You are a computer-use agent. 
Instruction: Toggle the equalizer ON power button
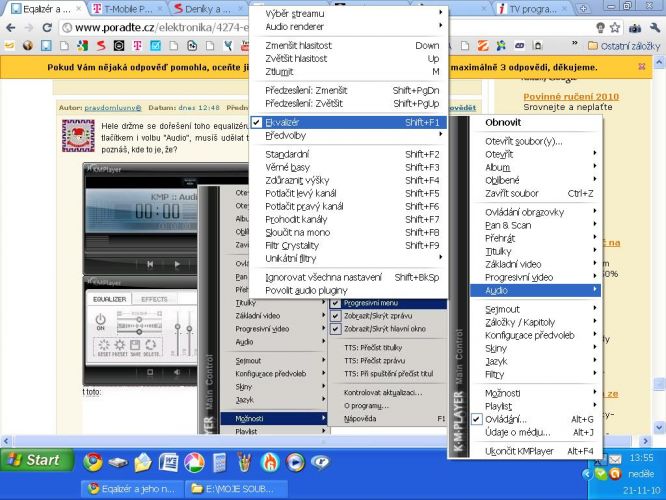click(100, 321)
